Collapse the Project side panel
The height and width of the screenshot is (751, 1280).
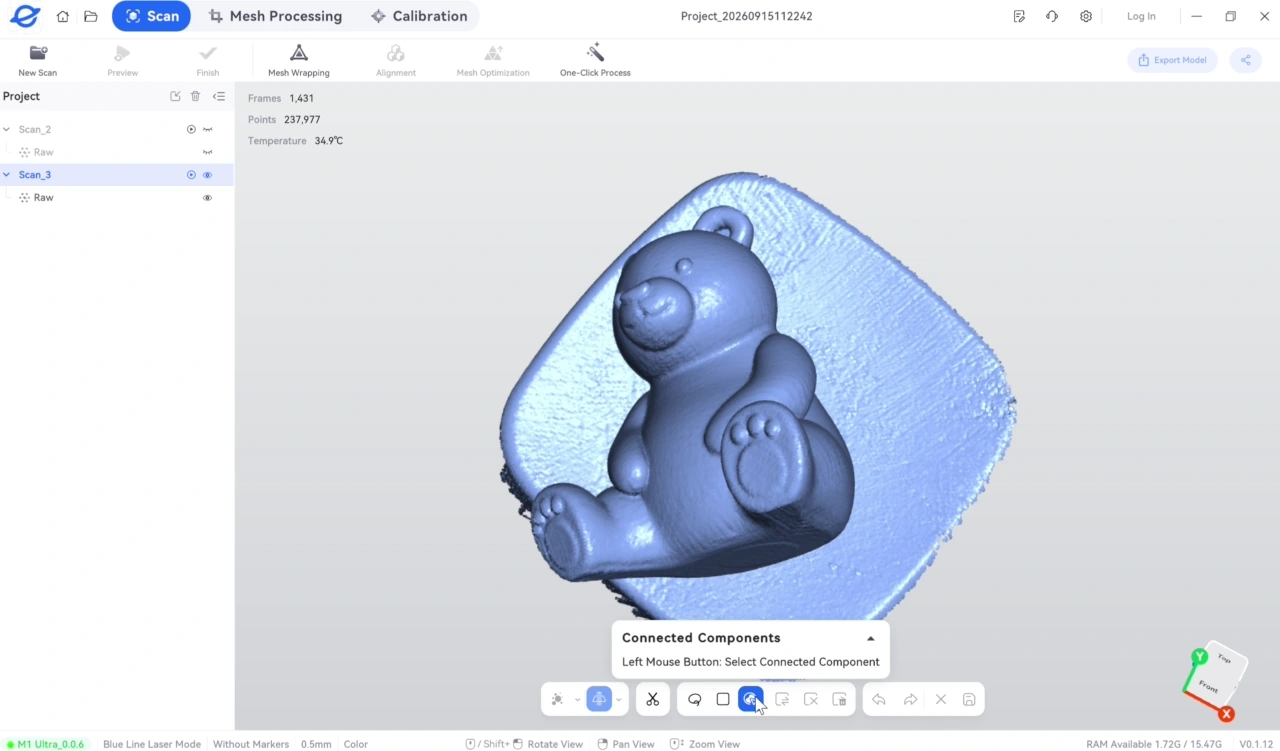pos(219,96)
